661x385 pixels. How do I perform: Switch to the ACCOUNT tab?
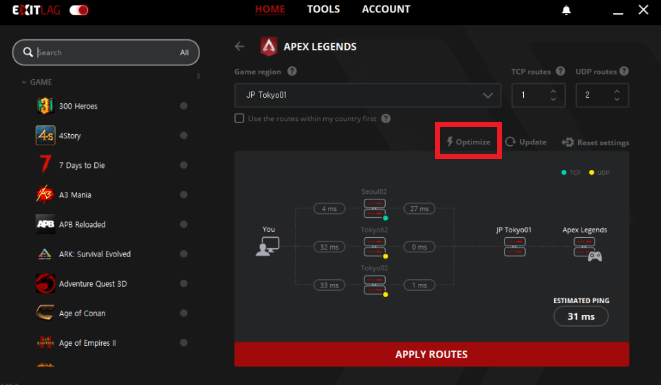(x=386, y=9)
